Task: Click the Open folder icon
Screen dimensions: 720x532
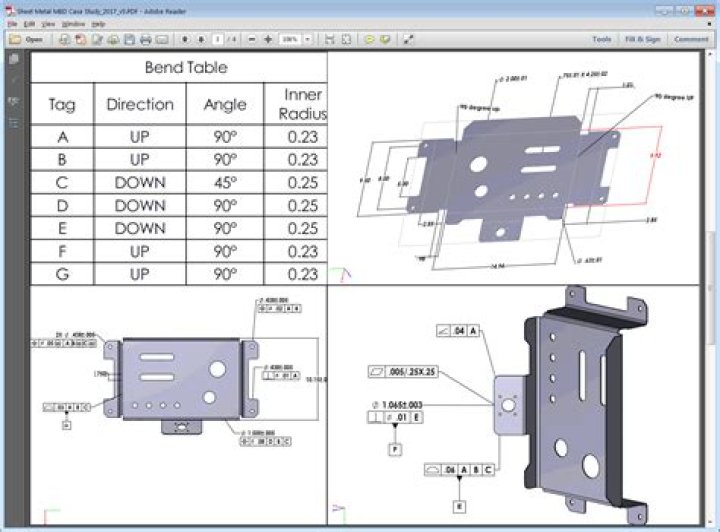Action: pyautogui.click(x=15, y=39)
